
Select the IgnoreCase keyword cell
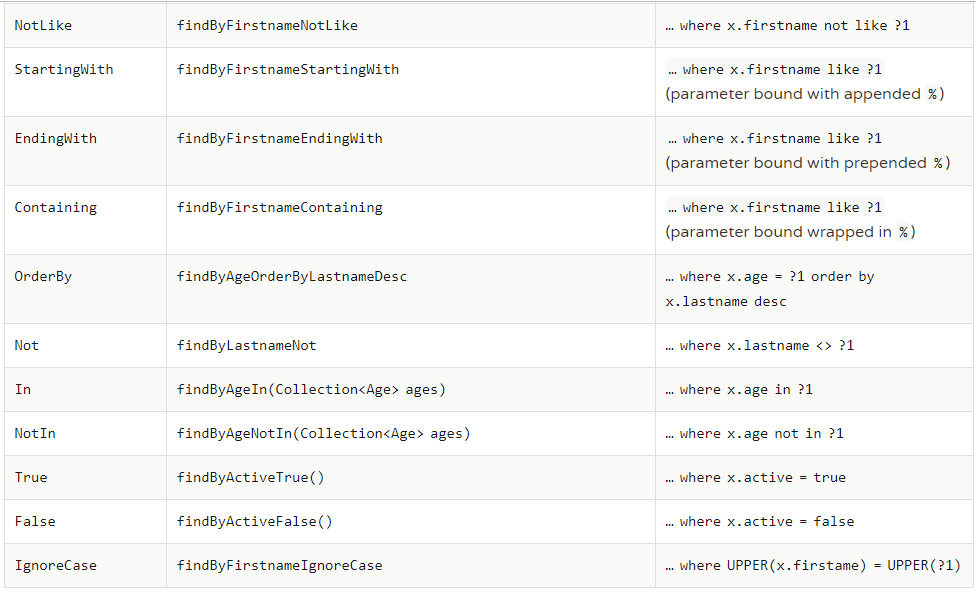tap(85, 565)
